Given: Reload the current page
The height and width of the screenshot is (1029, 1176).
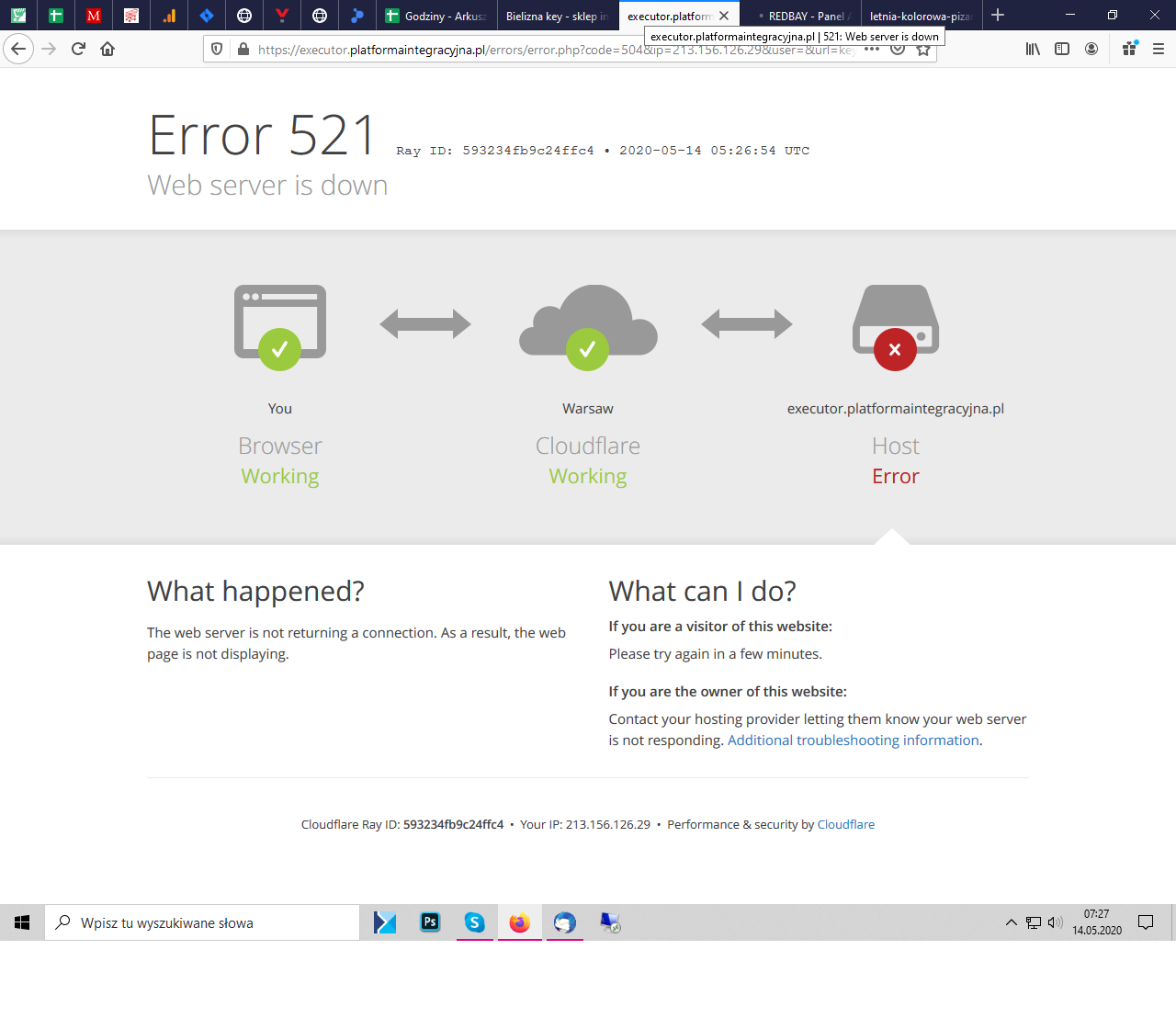Looking at the screenshot, I should [x=78, y=49].
